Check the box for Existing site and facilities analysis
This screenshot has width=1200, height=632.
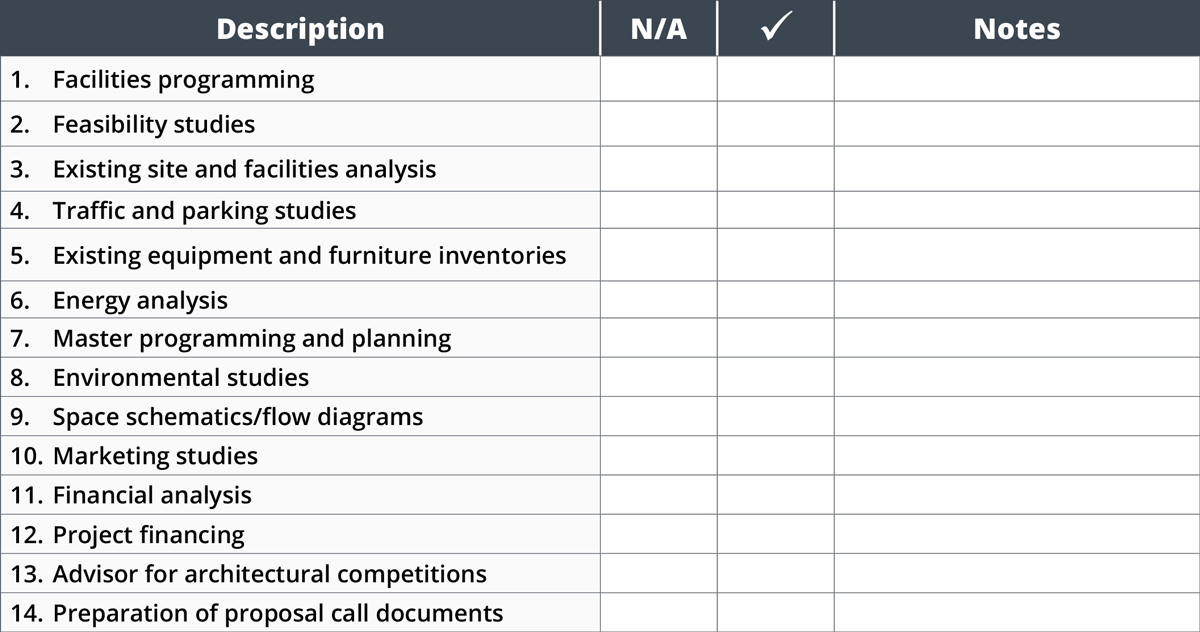pyautogui.click(x=775, y=168)
